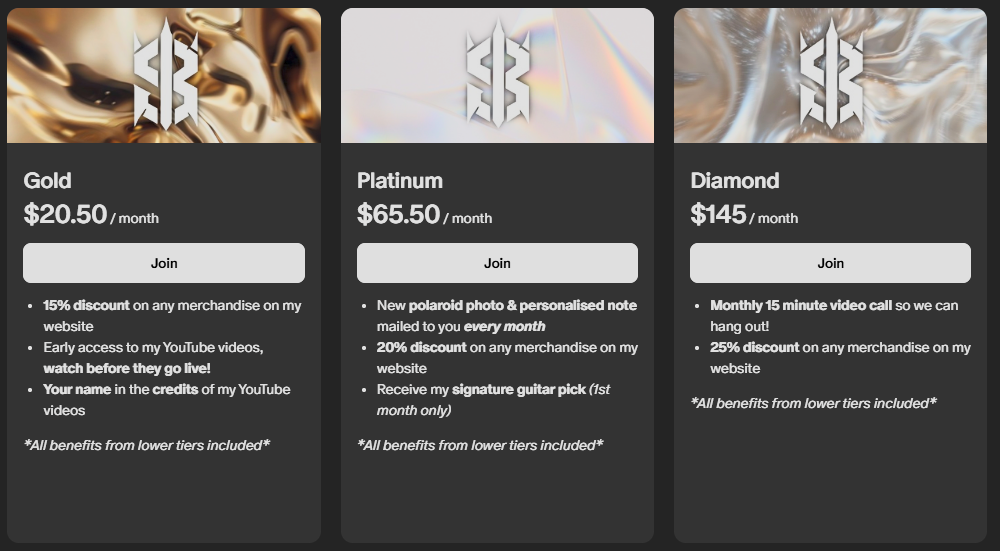The image size is (1000, 551).
Task: Click the logo emblem on the Gold banner
Action: pos(165,74)
